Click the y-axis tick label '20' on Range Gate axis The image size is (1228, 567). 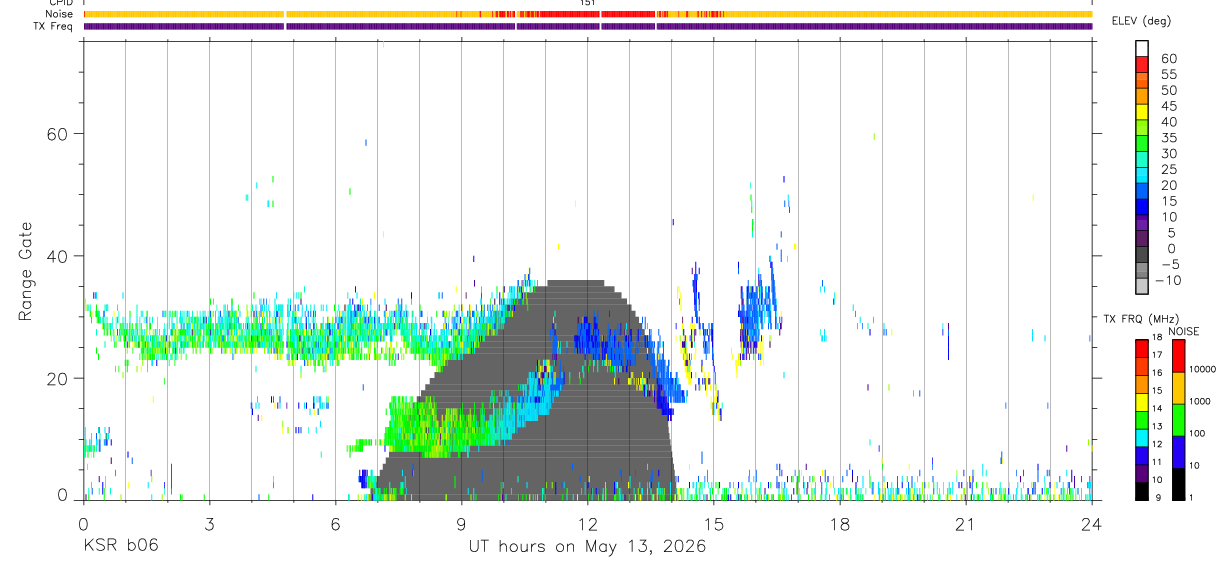click(x=56, y=378)
